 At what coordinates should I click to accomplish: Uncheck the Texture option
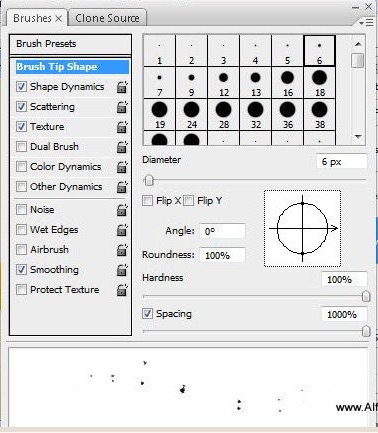coord(21,127)
